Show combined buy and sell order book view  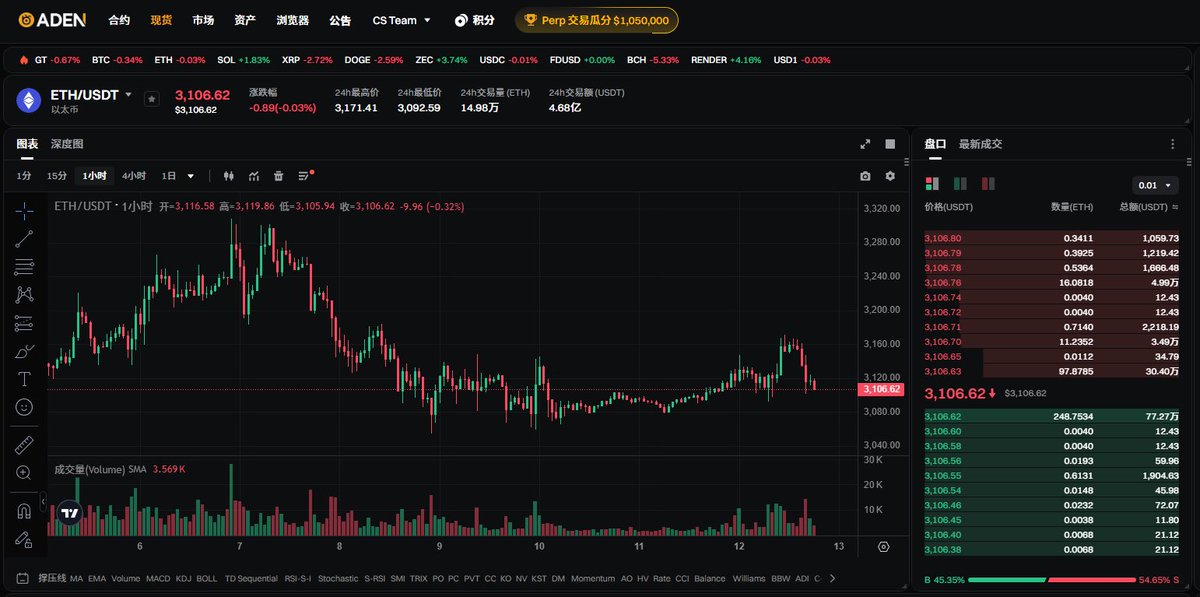933,183
